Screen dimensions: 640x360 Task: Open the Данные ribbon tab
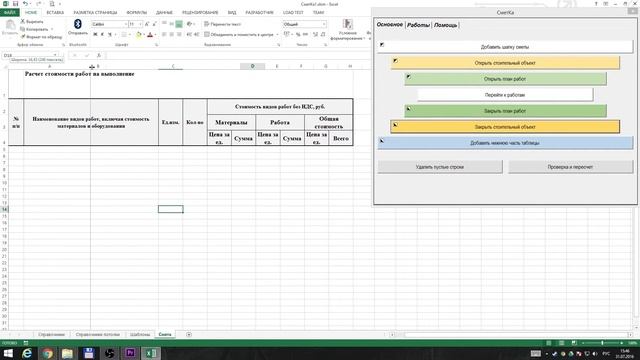(x=164, y=12)
